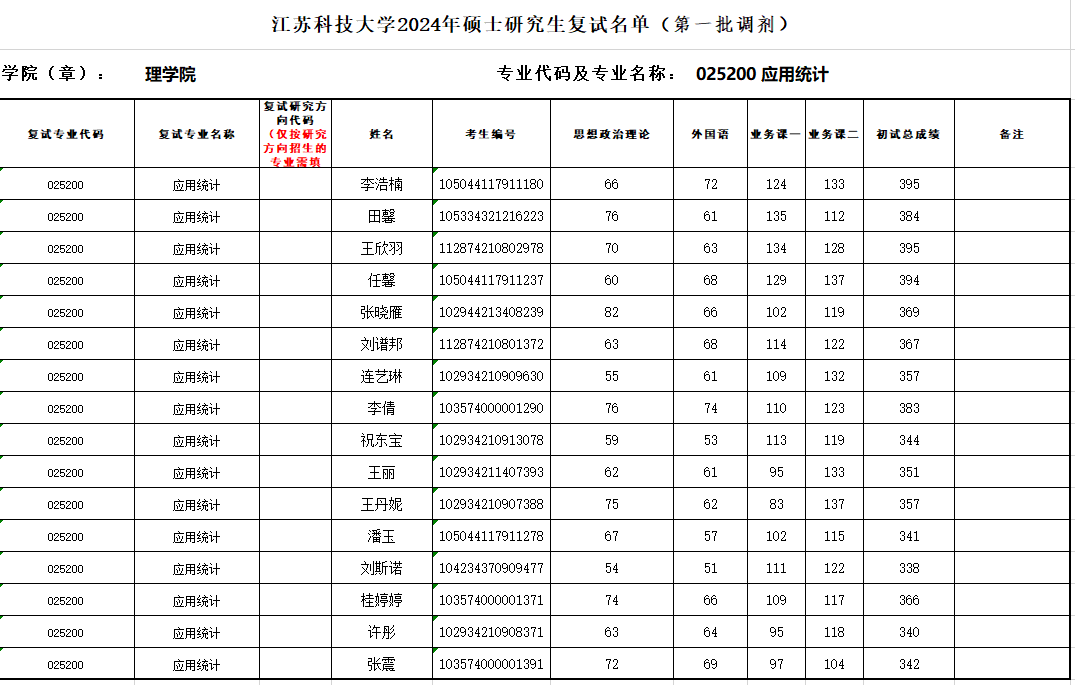Click the 复试专业名称 column header
1075x685 pixels.
(x=197, y=134)
